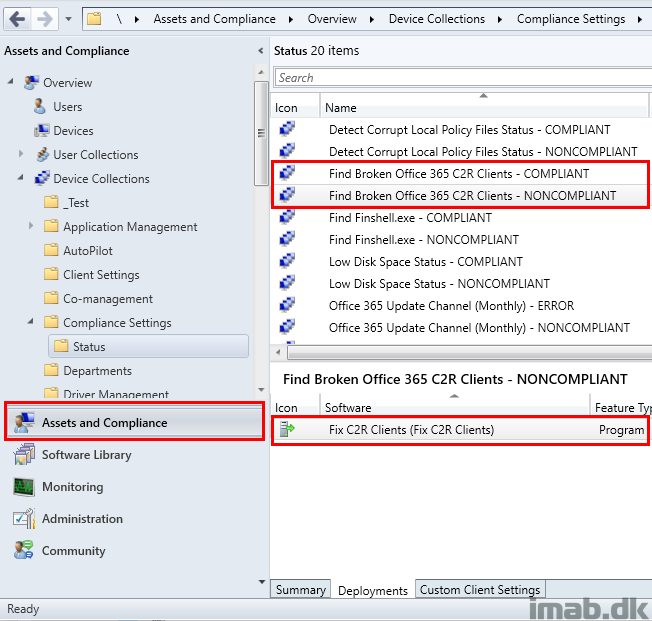
Task: Select Device Collections in breadcrumb path
Action: pyautogui.click(x=437, y=19)
